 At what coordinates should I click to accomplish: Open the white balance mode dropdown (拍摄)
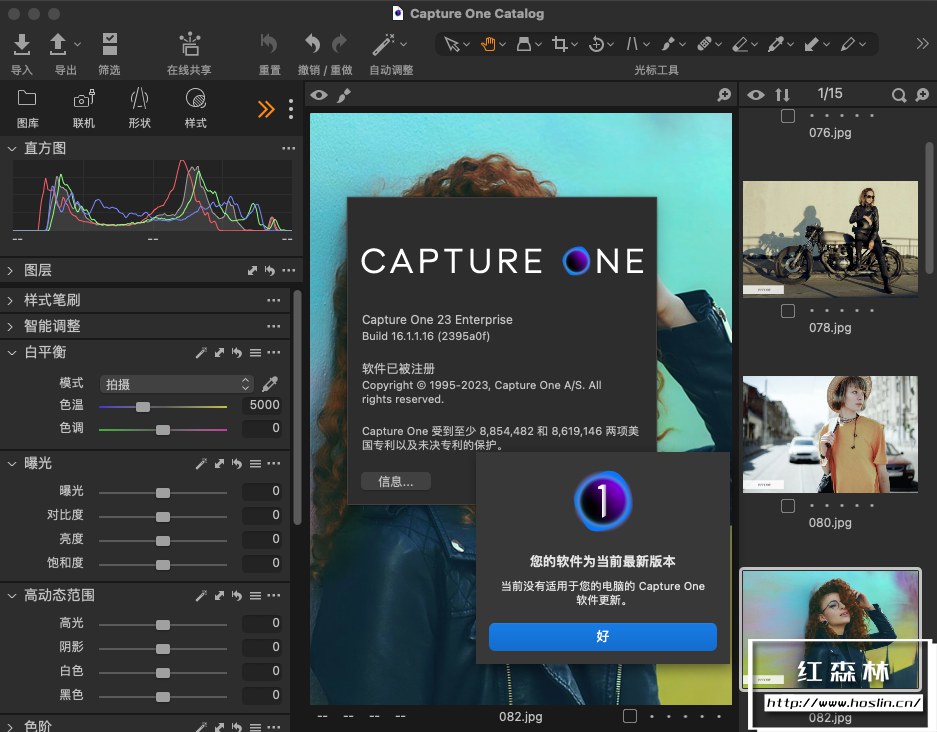[x=176, y=384]
